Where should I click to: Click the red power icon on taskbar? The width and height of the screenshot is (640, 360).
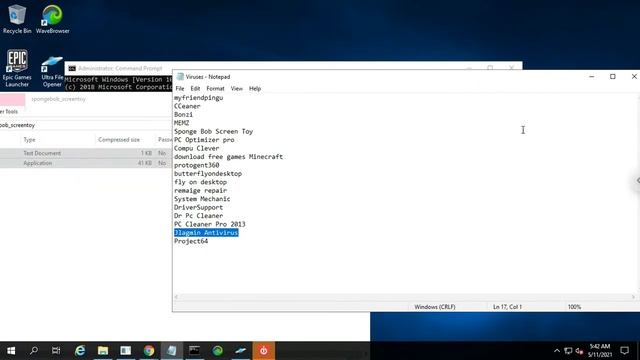click(x=264, y=351)
